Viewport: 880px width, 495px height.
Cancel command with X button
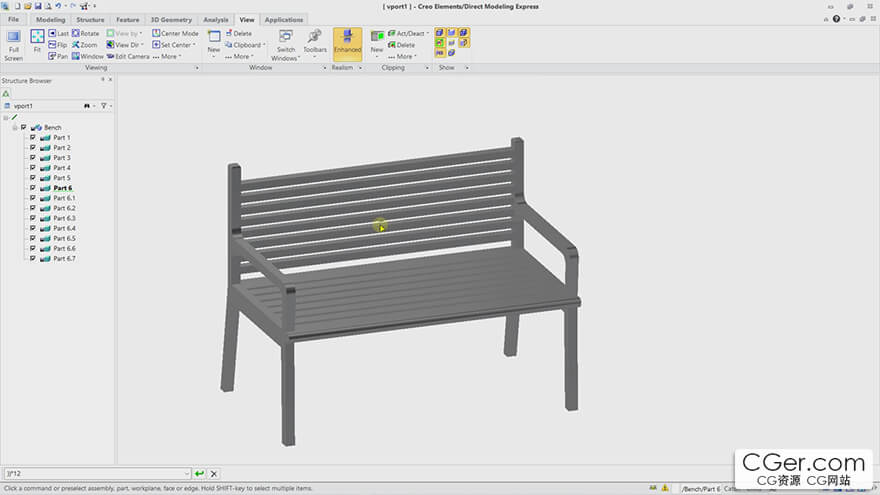click(214, 474)
